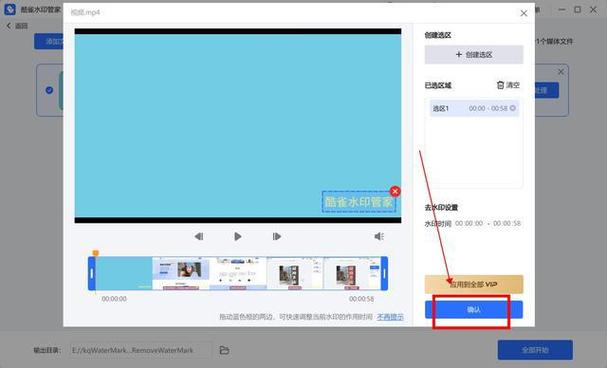The image size is (607, 368).
Task: Apply to all with the gold VIP button
Action: 474,284
